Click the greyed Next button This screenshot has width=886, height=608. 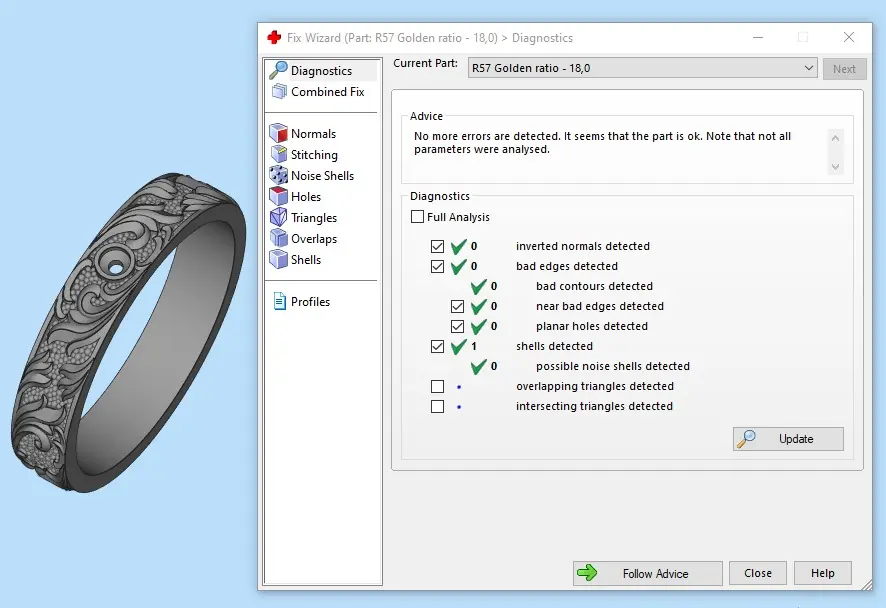point(844,69)
